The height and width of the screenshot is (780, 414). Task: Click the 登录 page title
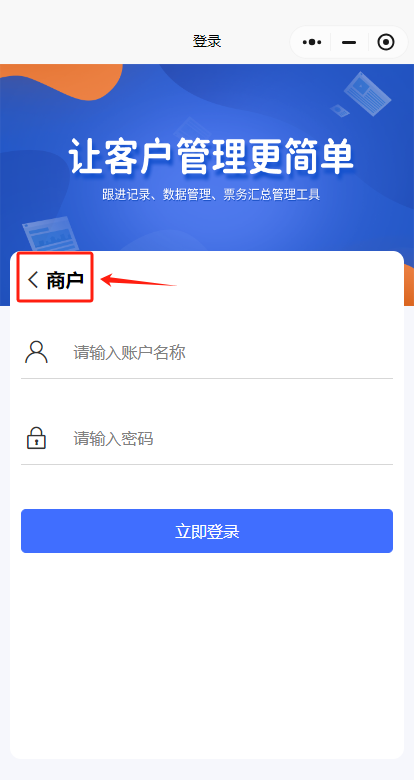click(207, 41)
